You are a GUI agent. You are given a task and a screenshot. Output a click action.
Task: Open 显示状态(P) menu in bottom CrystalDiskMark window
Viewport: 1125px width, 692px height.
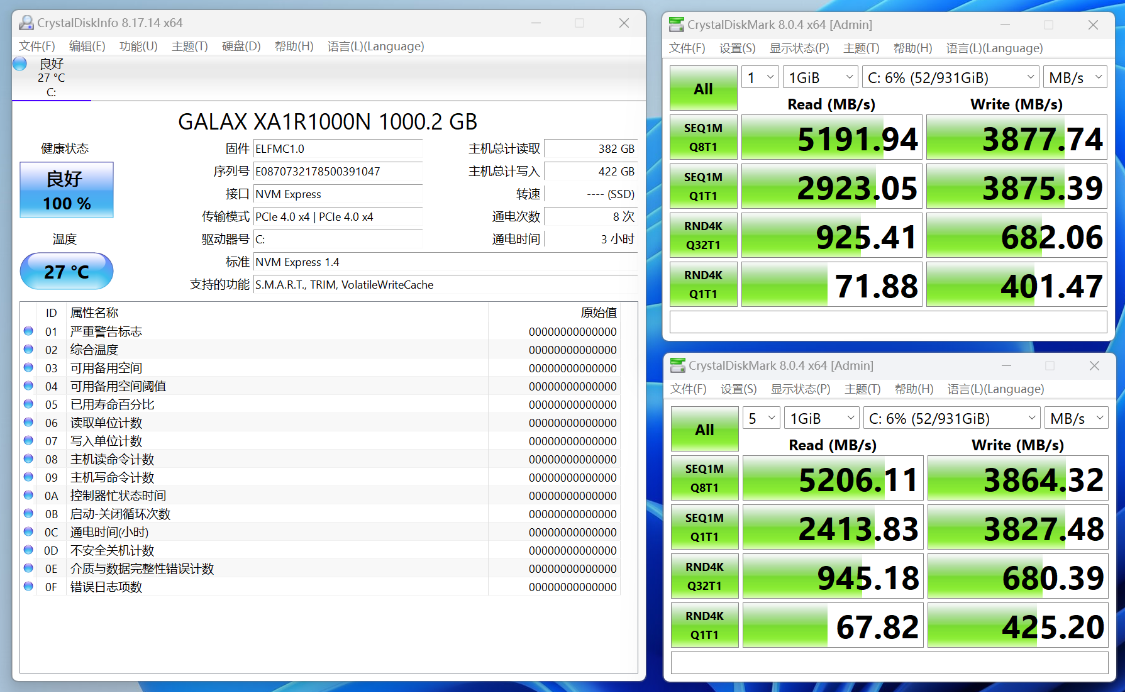[x=801, y=389]
